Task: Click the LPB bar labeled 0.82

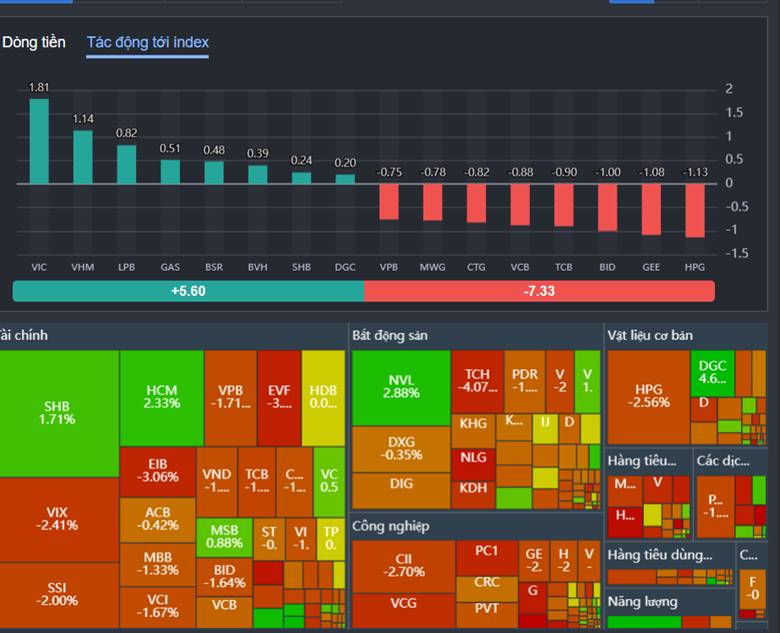Action: 126,165
